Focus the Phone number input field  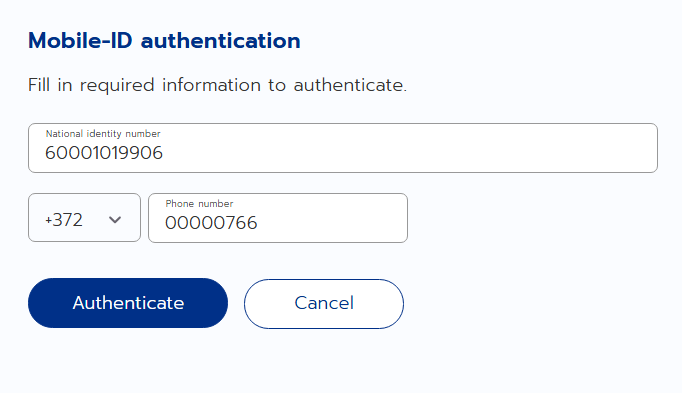point(278,218)
